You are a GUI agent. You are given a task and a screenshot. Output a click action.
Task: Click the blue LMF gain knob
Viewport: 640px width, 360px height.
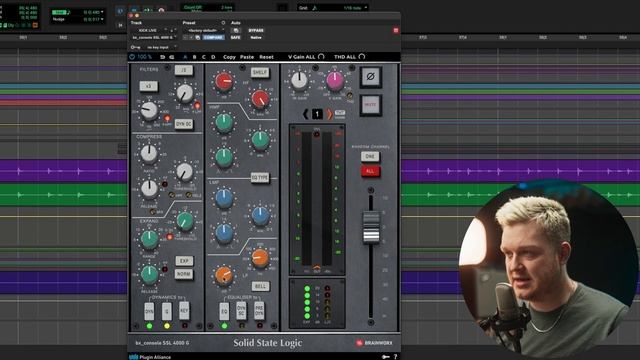click(x=224, y=198)
